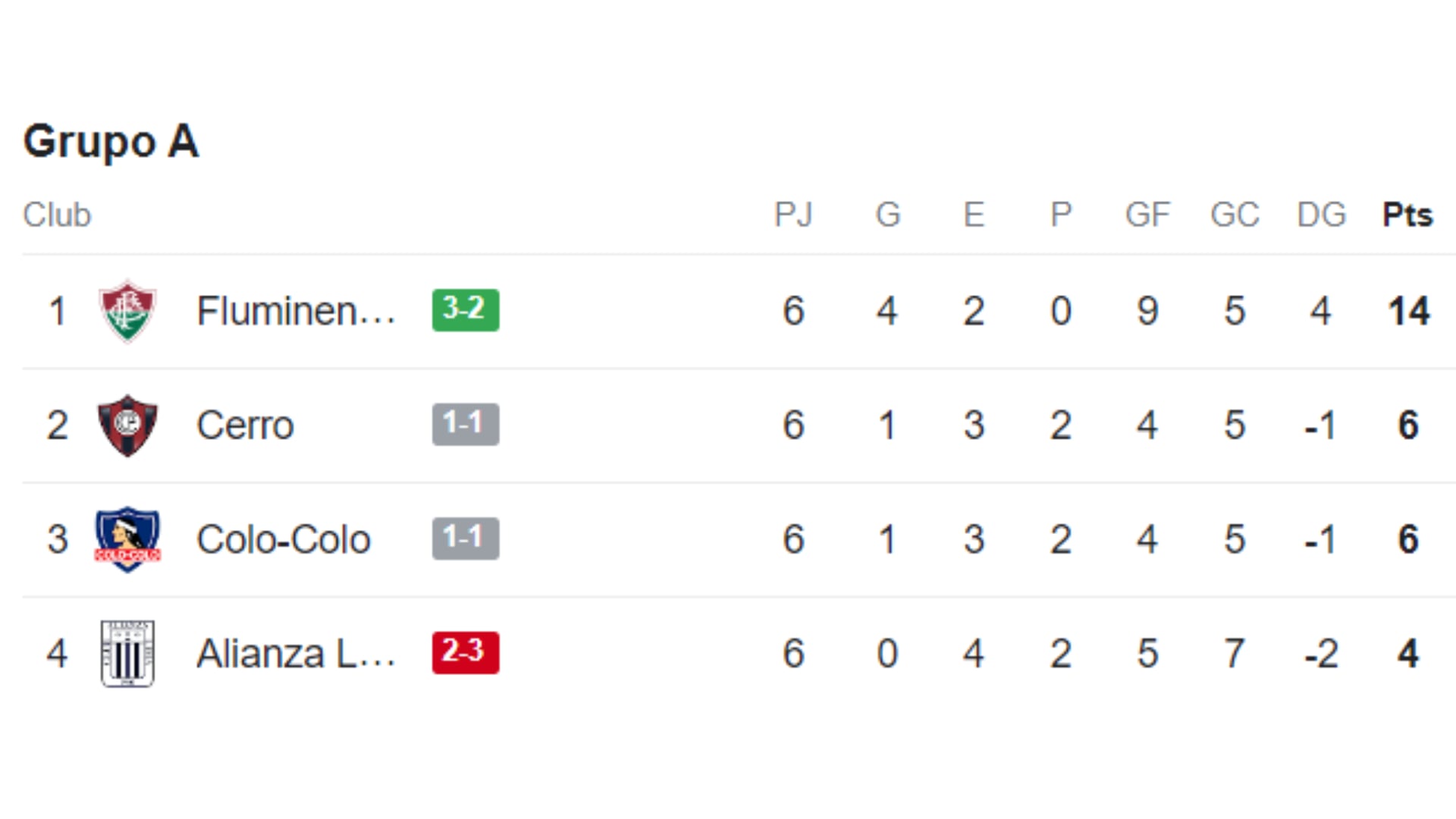Click Fluminense's 14 points value
The image size is (1456, 819).
coord(1408,311)
